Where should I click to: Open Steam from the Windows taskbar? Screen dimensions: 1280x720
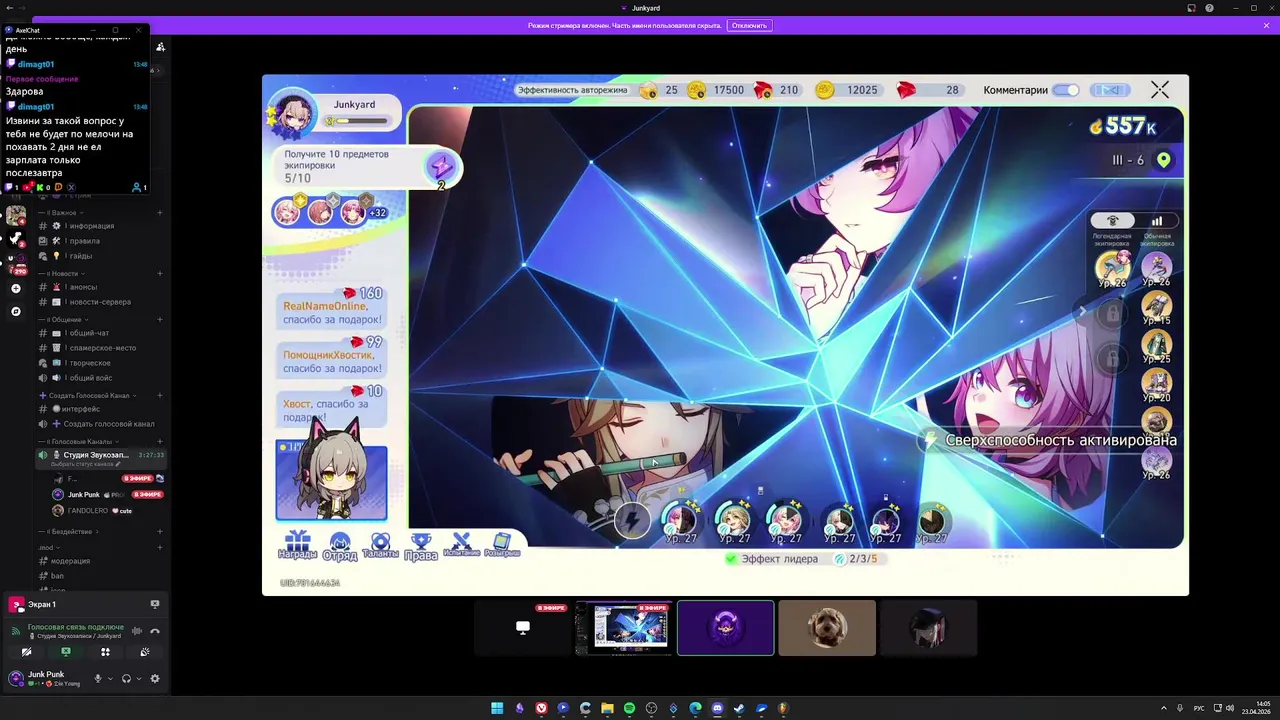pos(739,708)
